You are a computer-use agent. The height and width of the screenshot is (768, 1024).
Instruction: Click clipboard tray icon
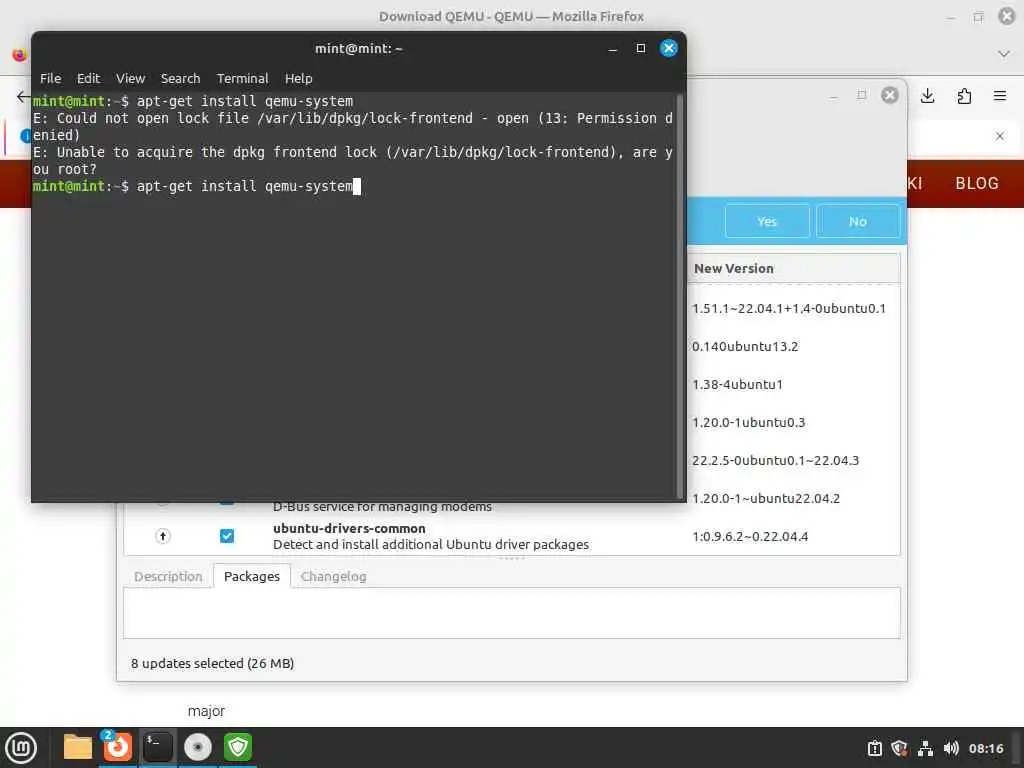874,748
